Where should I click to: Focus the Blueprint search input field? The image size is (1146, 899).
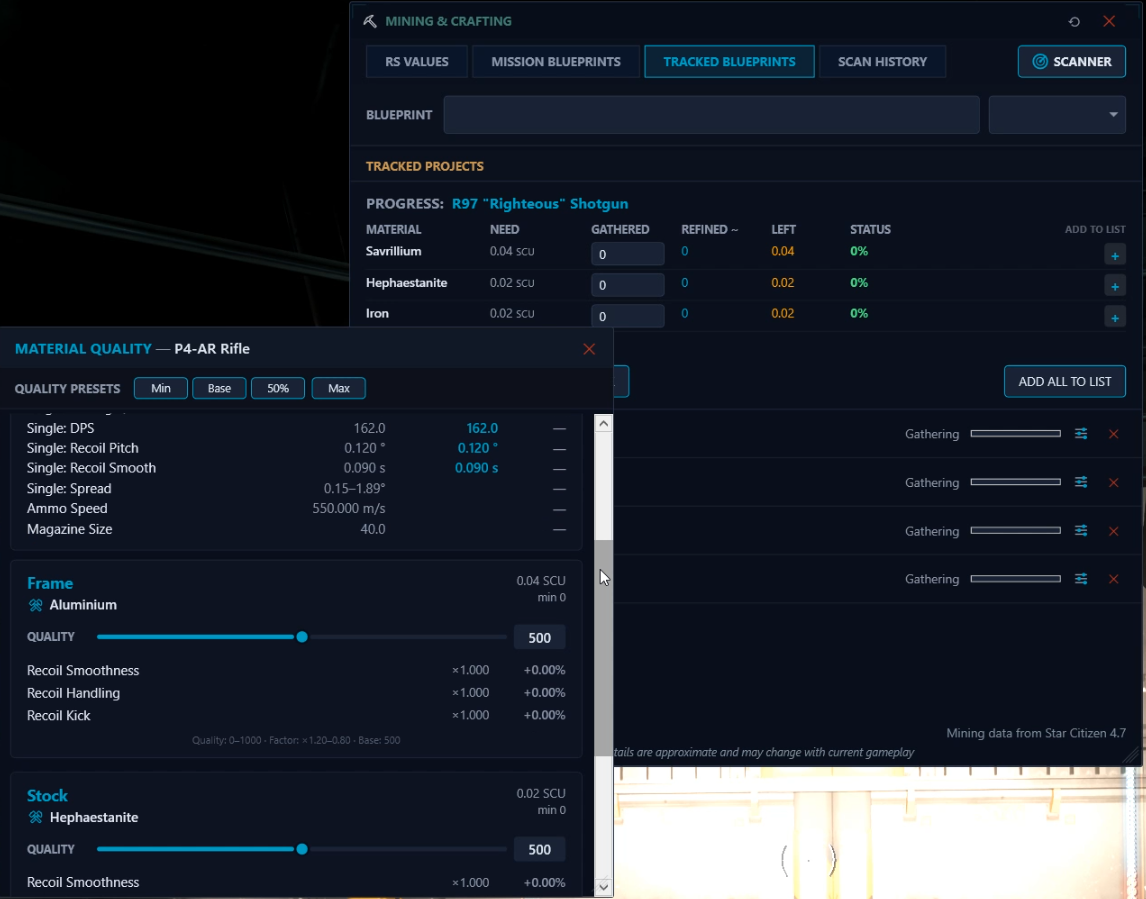711,115
